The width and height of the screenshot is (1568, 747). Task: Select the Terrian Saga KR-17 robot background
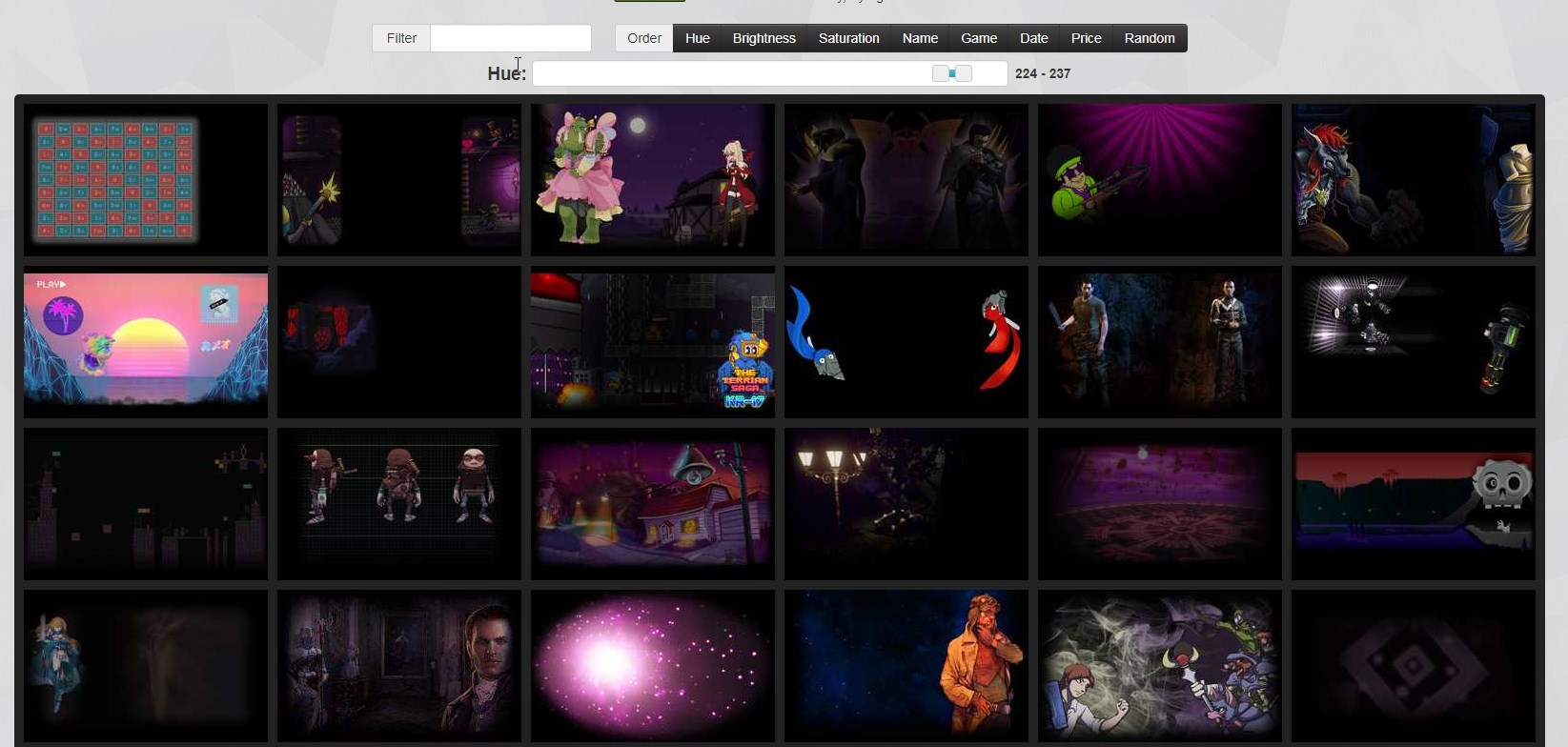[653, 341]
